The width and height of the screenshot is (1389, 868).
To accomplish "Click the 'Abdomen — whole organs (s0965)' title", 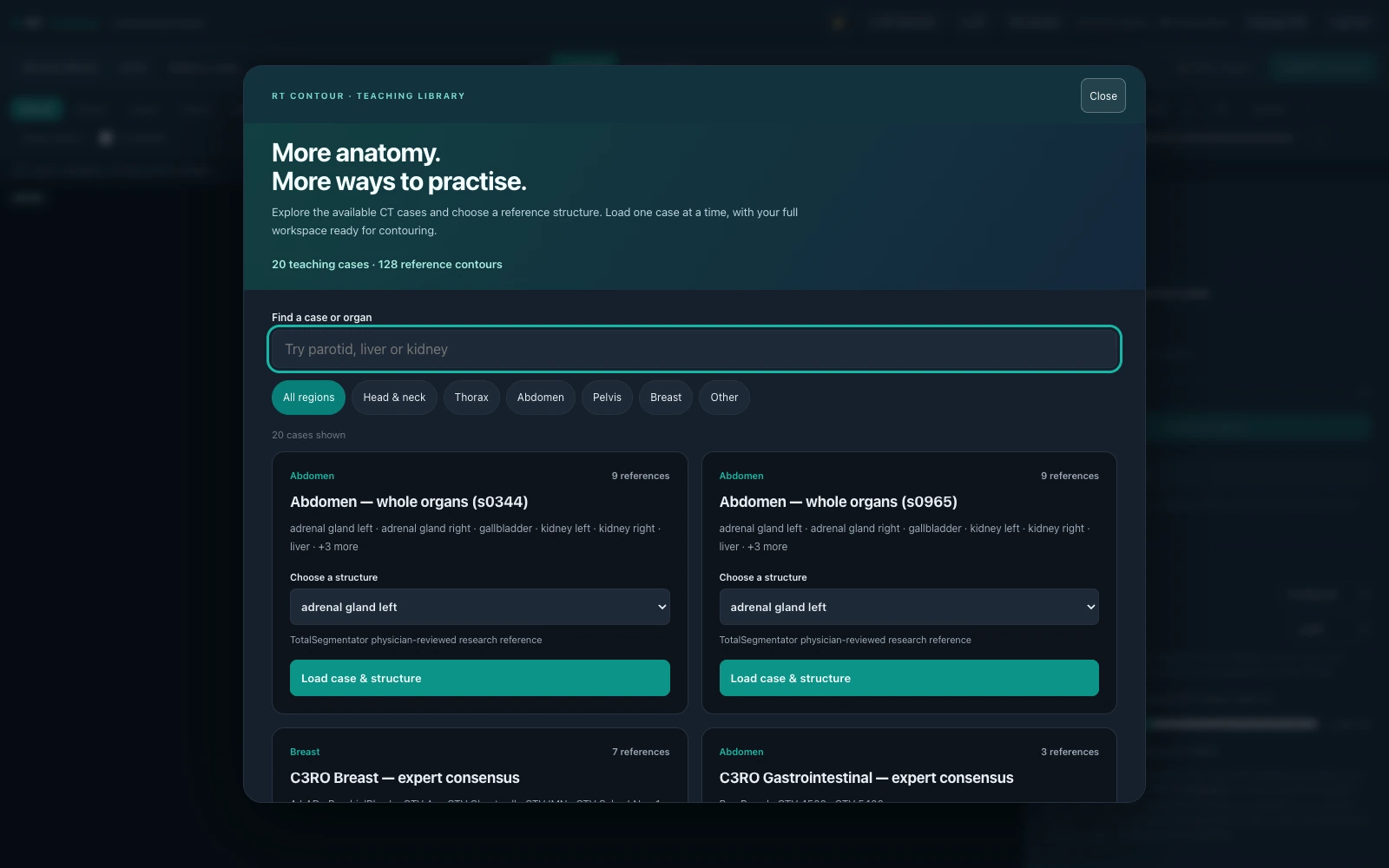I will coord(838,502).
